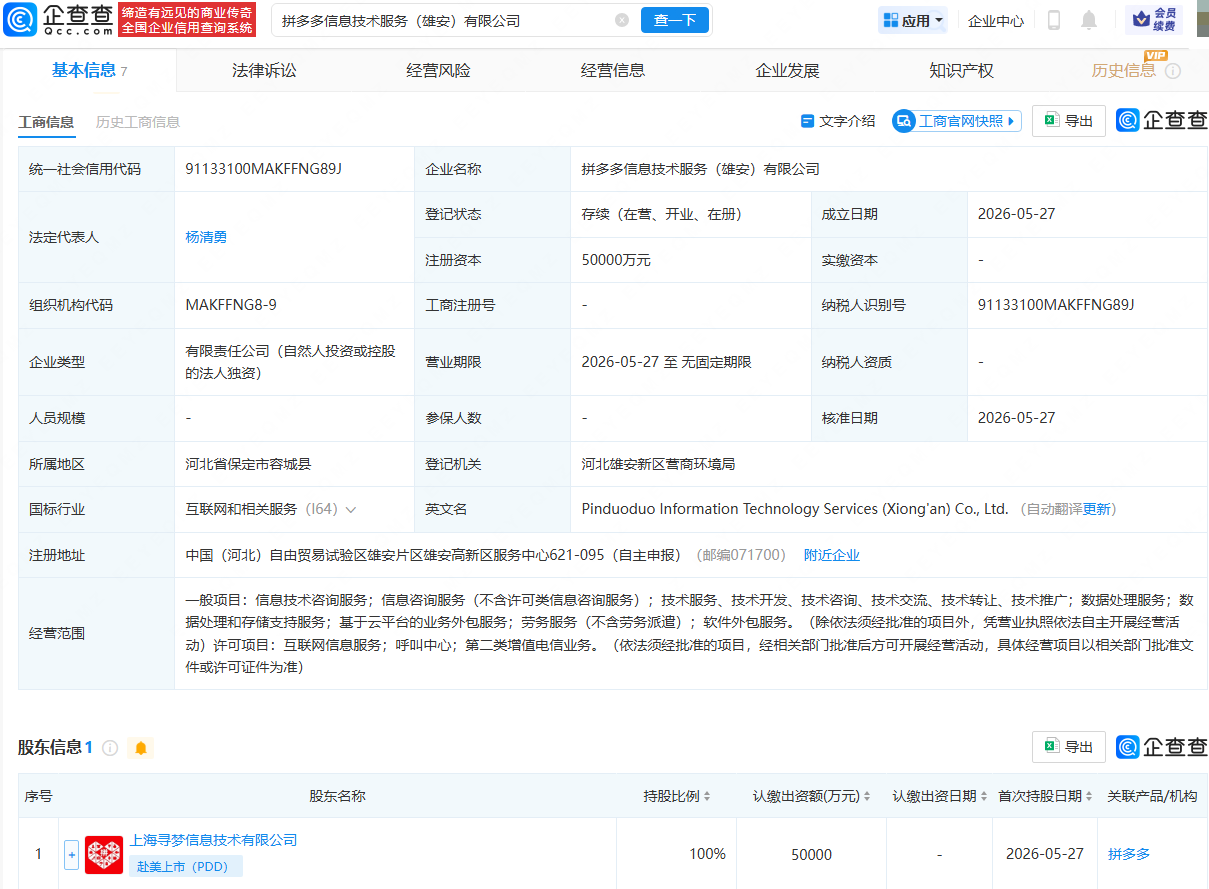Click the 附近企业 nearby companies link
1209x889 pixels.
[832, 555]
